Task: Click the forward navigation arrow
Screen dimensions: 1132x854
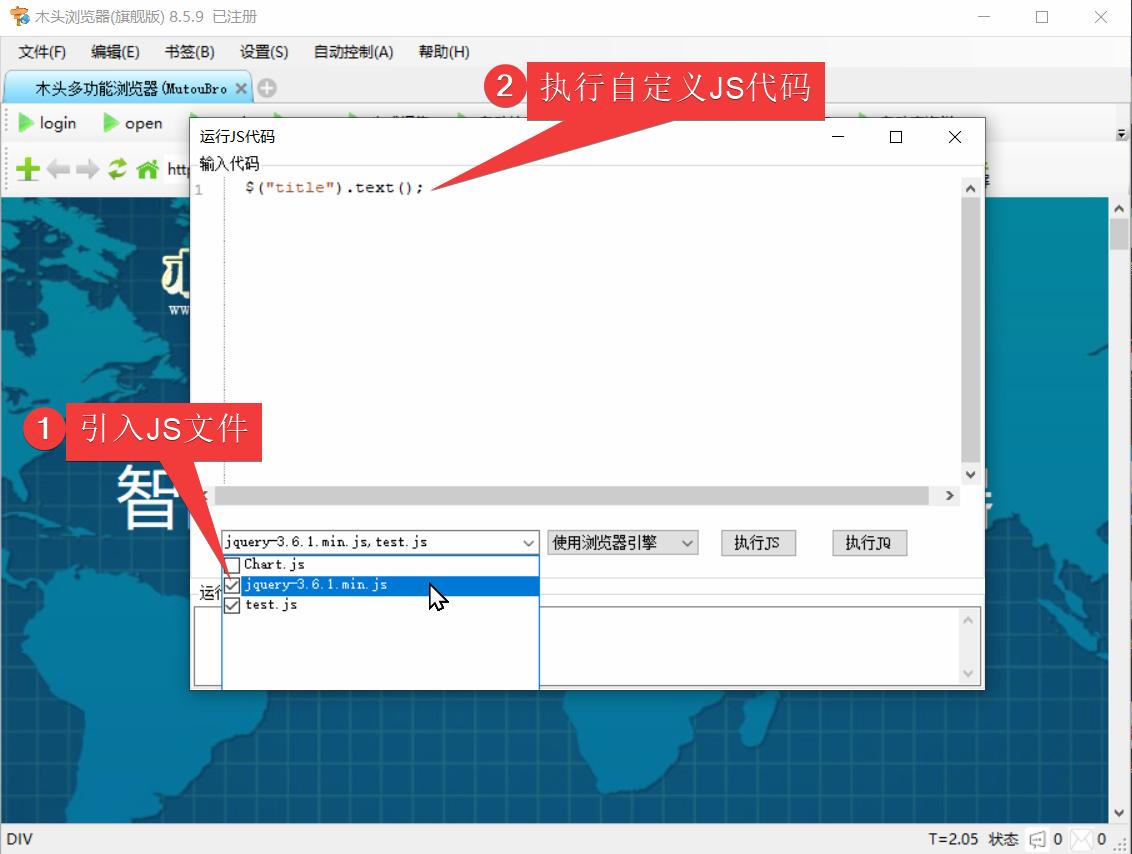Action: coord(87,168)
